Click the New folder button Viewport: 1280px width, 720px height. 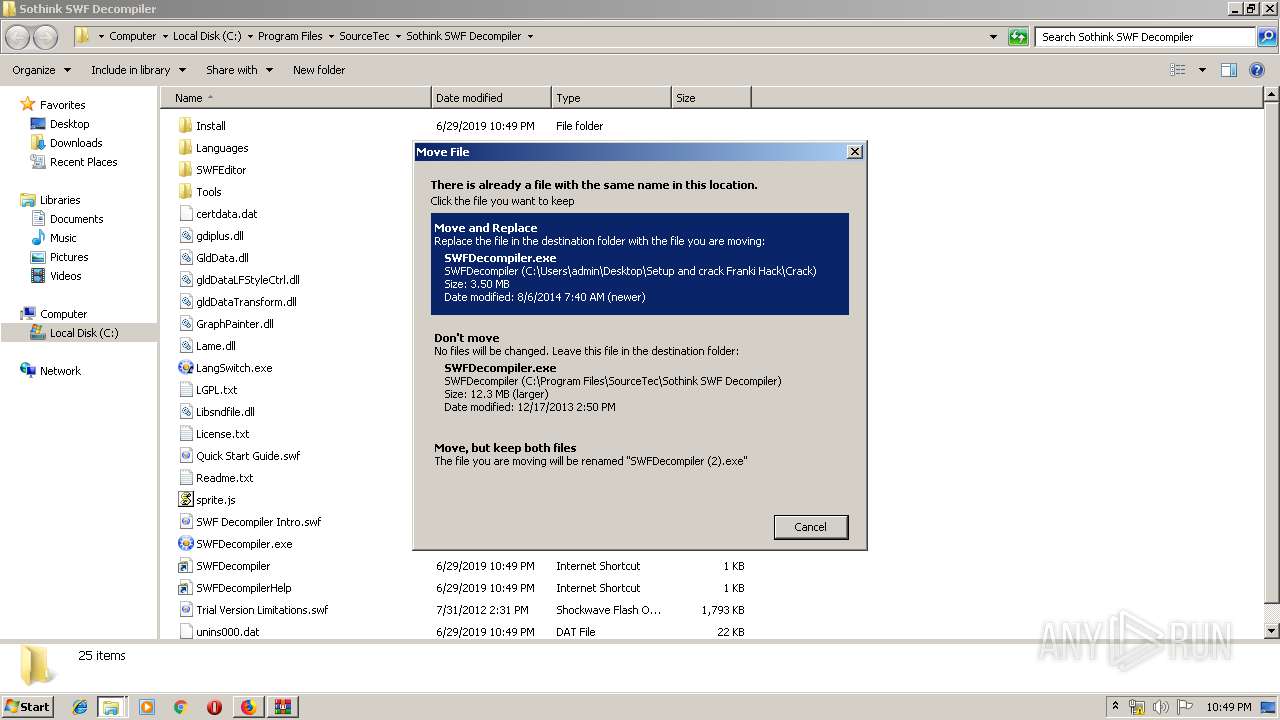tap(319, 70)
